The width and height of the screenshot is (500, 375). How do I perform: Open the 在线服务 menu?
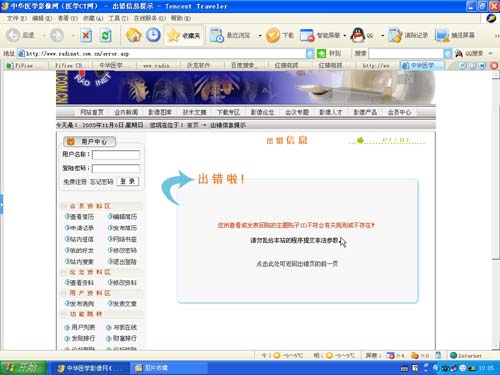pyautogui.click(x=150, y=18)
